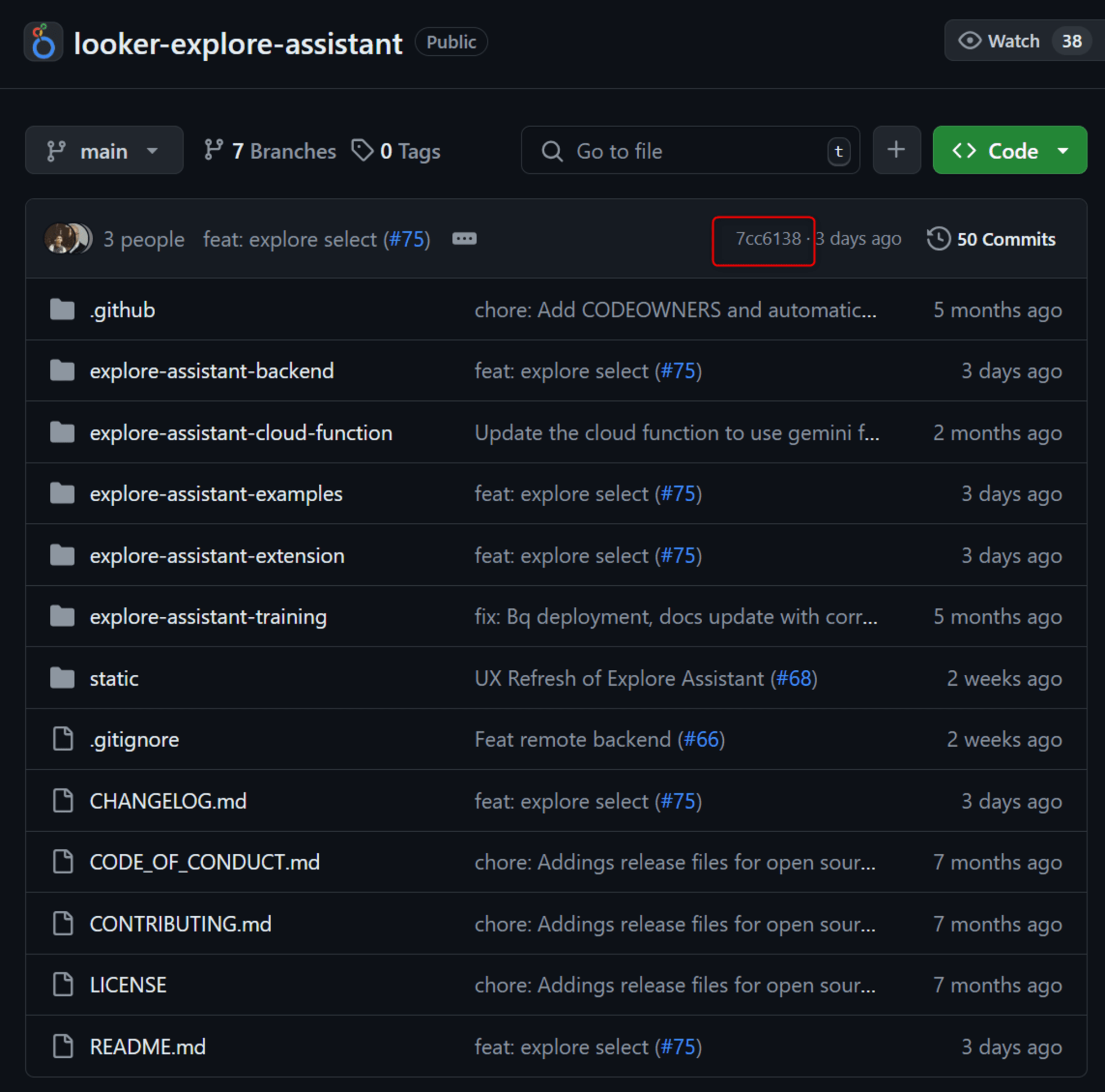This screenshot has height=1092, width=1105.
Task: Open commit hash 7cc6138
Action: 768,239
